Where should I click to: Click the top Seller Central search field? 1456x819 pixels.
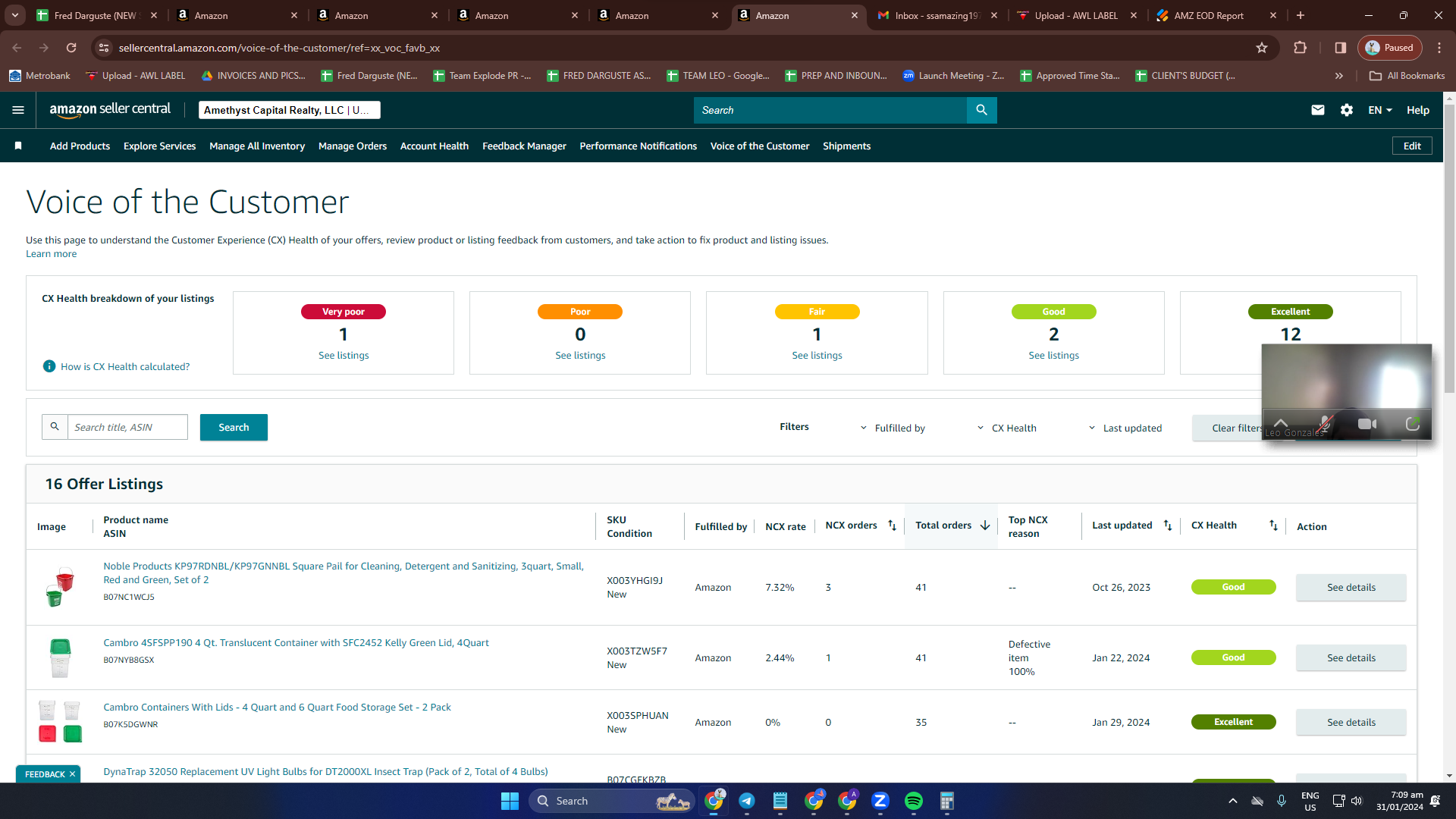(830, 111)
